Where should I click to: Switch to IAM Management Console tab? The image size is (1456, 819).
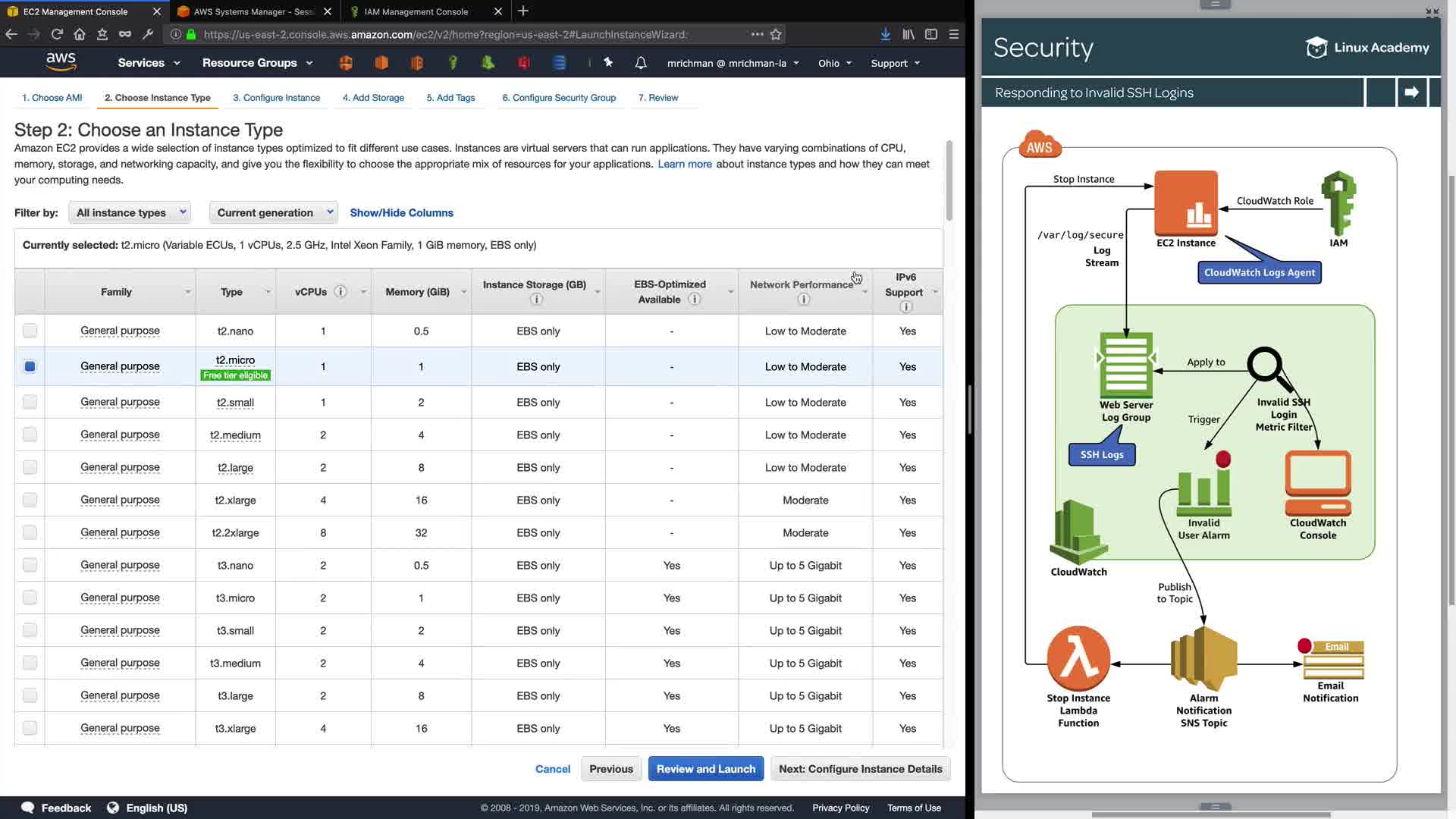416,11
